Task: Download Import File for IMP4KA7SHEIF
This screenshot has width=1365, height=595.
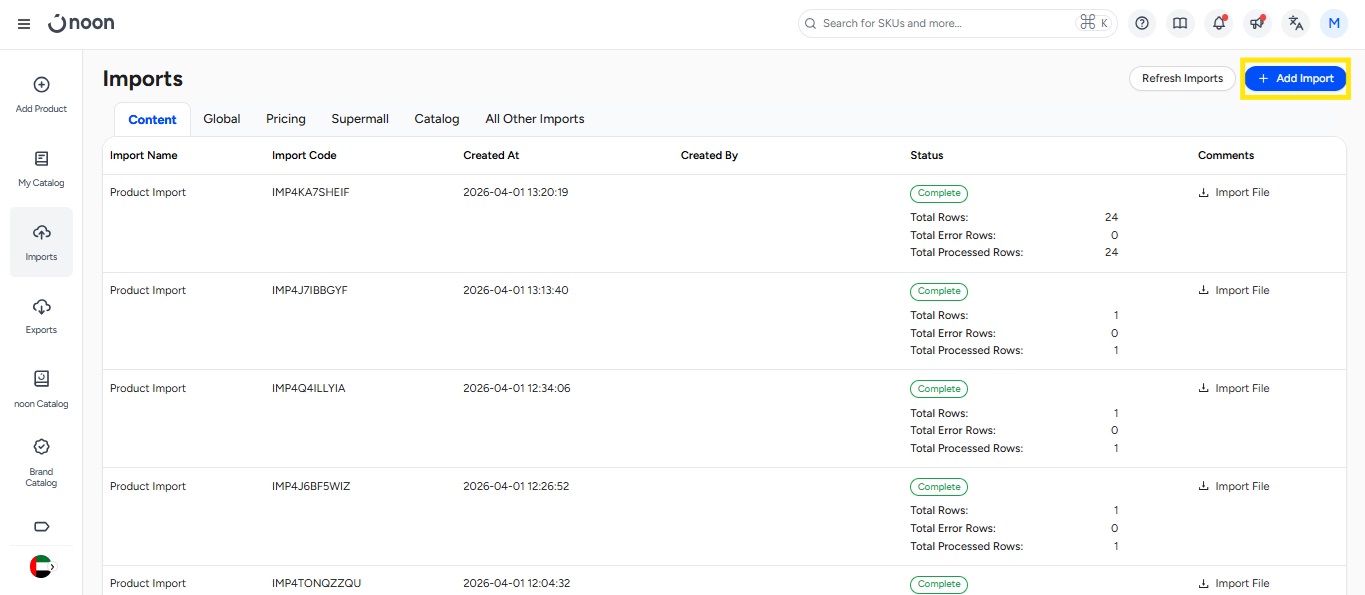Action: pos(1234,193)
